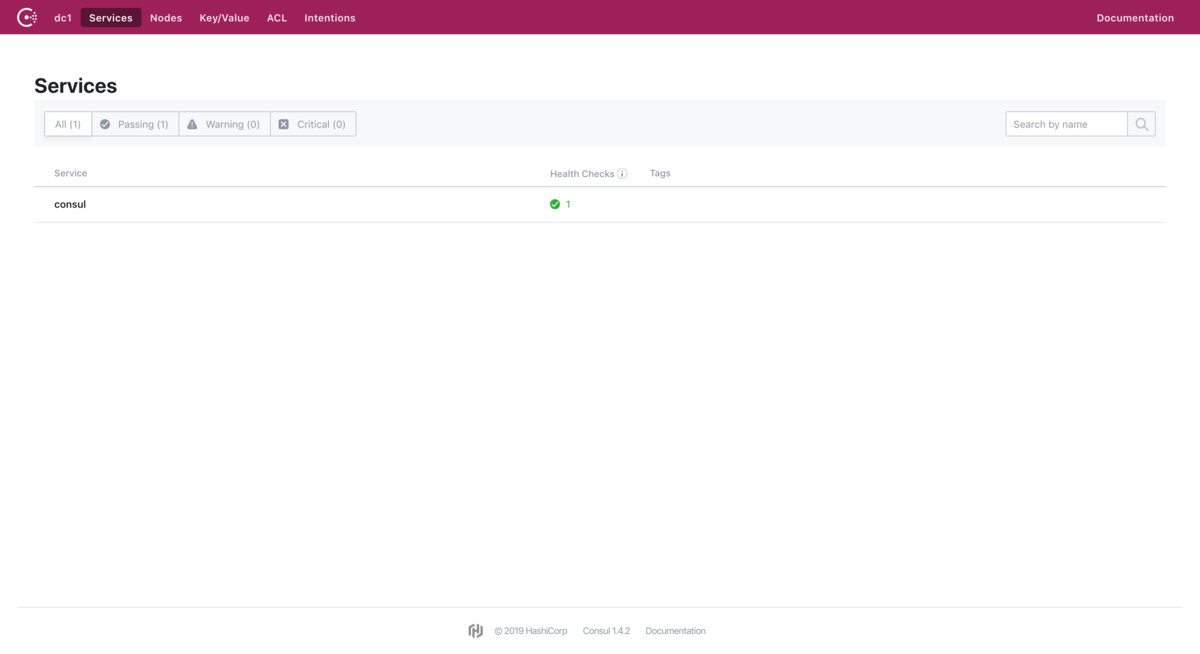Screen dimensions: 1200x654
Task: Click the HashiCorp logo in the footer
Action: (476, 631)
